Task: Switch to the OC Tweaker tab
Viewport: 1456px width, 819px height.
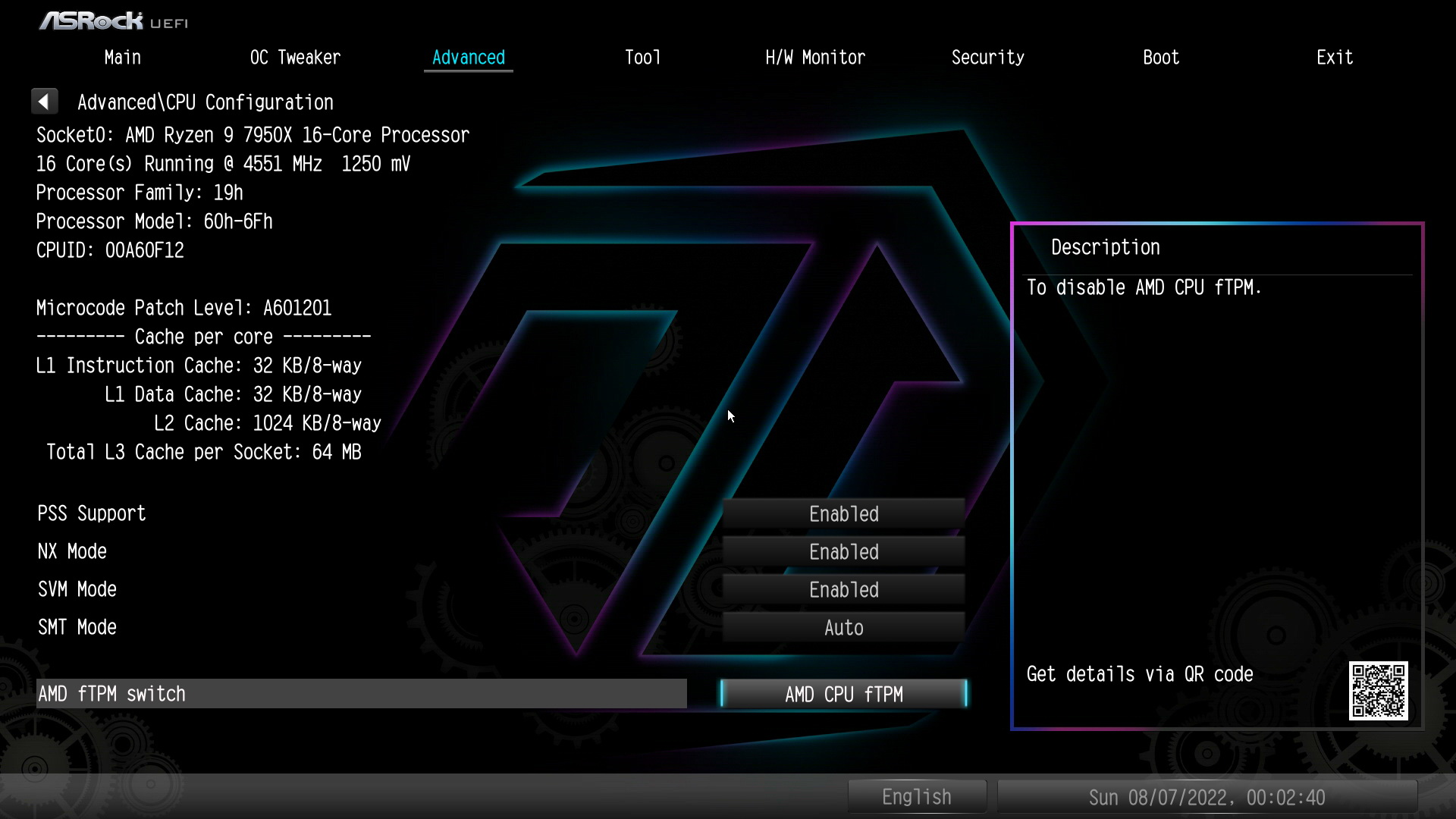Action: pyautogui.click(x=295, y=58)
